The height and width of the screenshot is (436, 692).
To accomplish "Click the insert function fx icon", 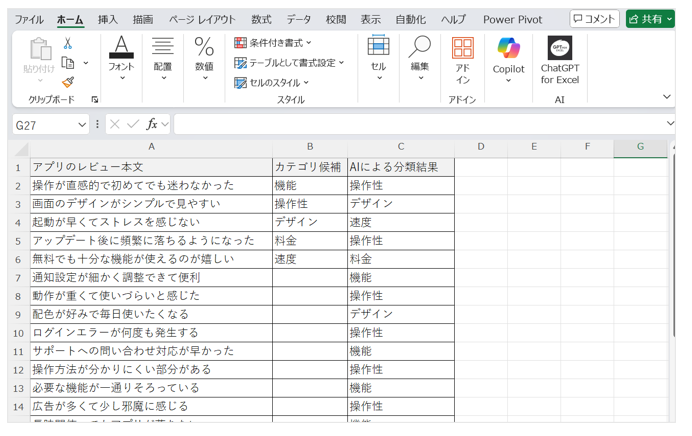I will click(152, 124).
